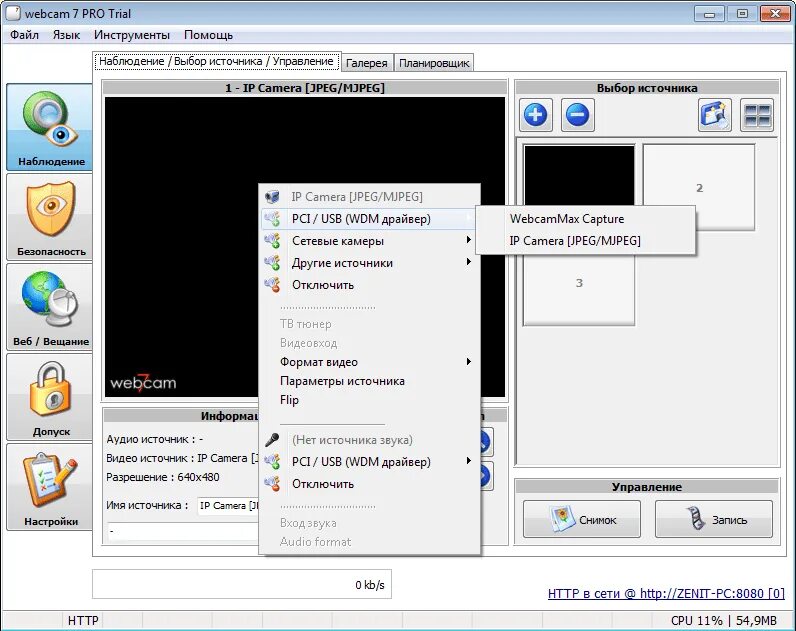Choose IP Camera [JPEG/MJPEG] in submenu

pos(585,241)
